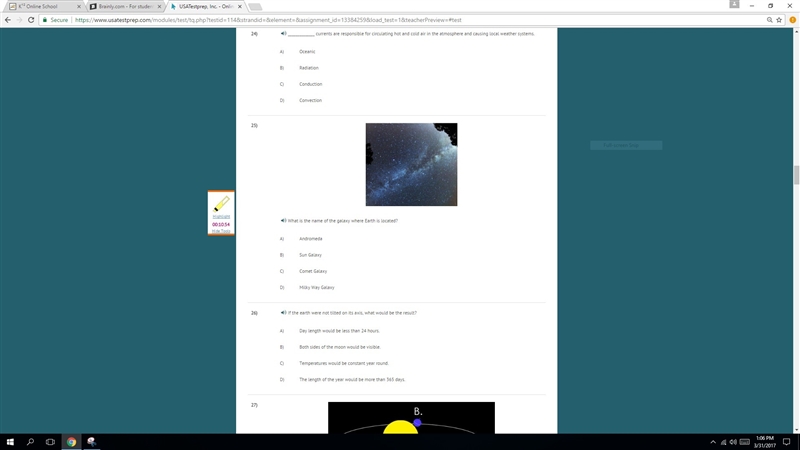This screenshot has height=450, width=800.
Task: Choose 'Day length would be less than 24 hours'
Action: (x=339, y=331)
